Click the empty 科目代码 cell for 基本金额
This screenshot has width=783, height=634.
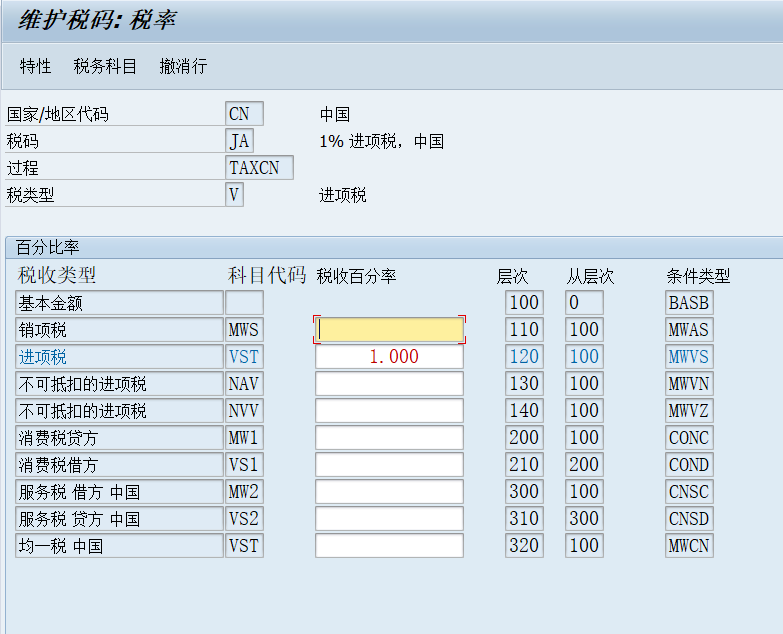click(244, 303)
